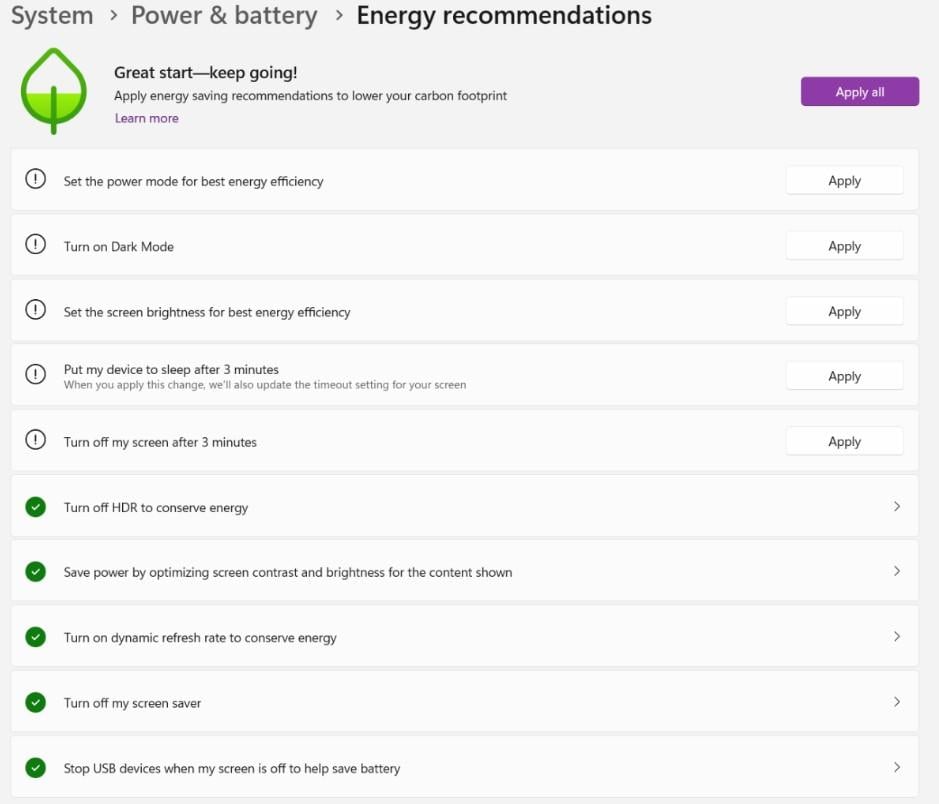Expand the Turn off HDR chevron
This screenshot has height=804, width=939.
click(x=896, y=506)
